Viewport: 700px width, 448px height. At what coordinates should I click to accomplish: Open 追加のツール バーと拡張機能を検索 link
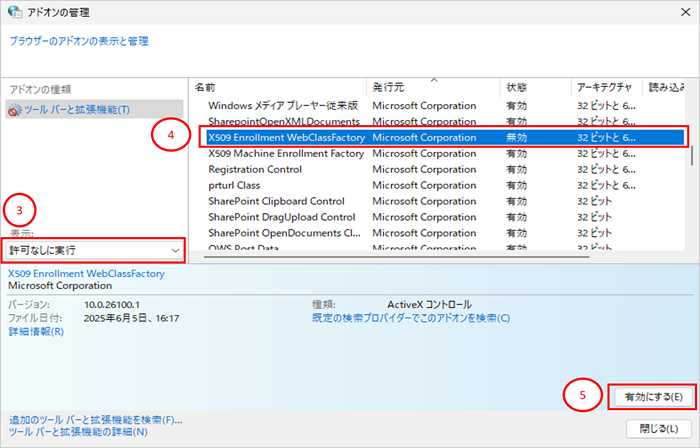coord(96,419)
